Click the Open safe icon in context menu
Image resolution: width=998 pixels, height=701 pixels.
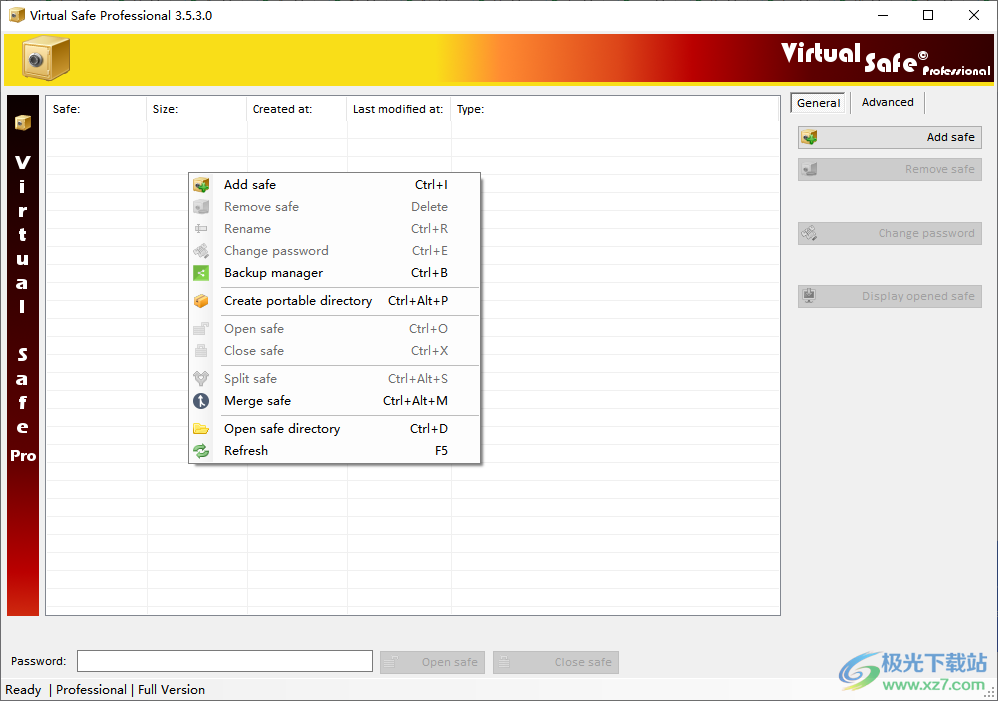(201, 329)
